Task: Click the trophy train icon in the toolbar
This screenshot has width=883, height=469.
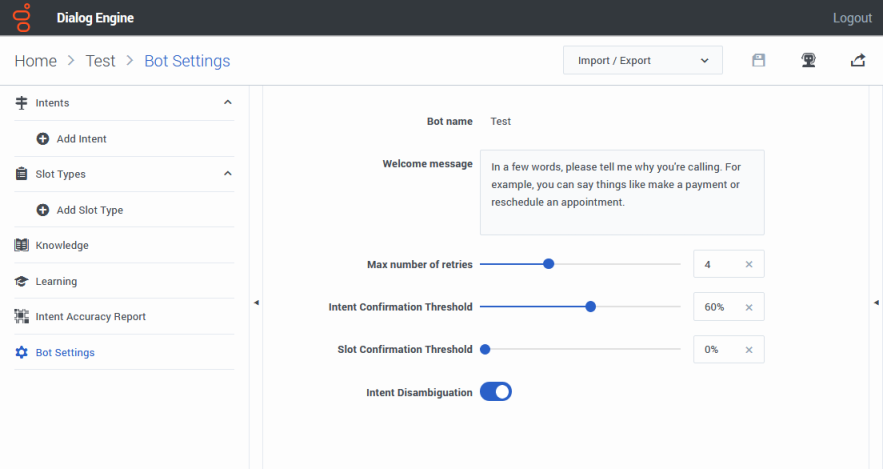Action: (808, 60)
